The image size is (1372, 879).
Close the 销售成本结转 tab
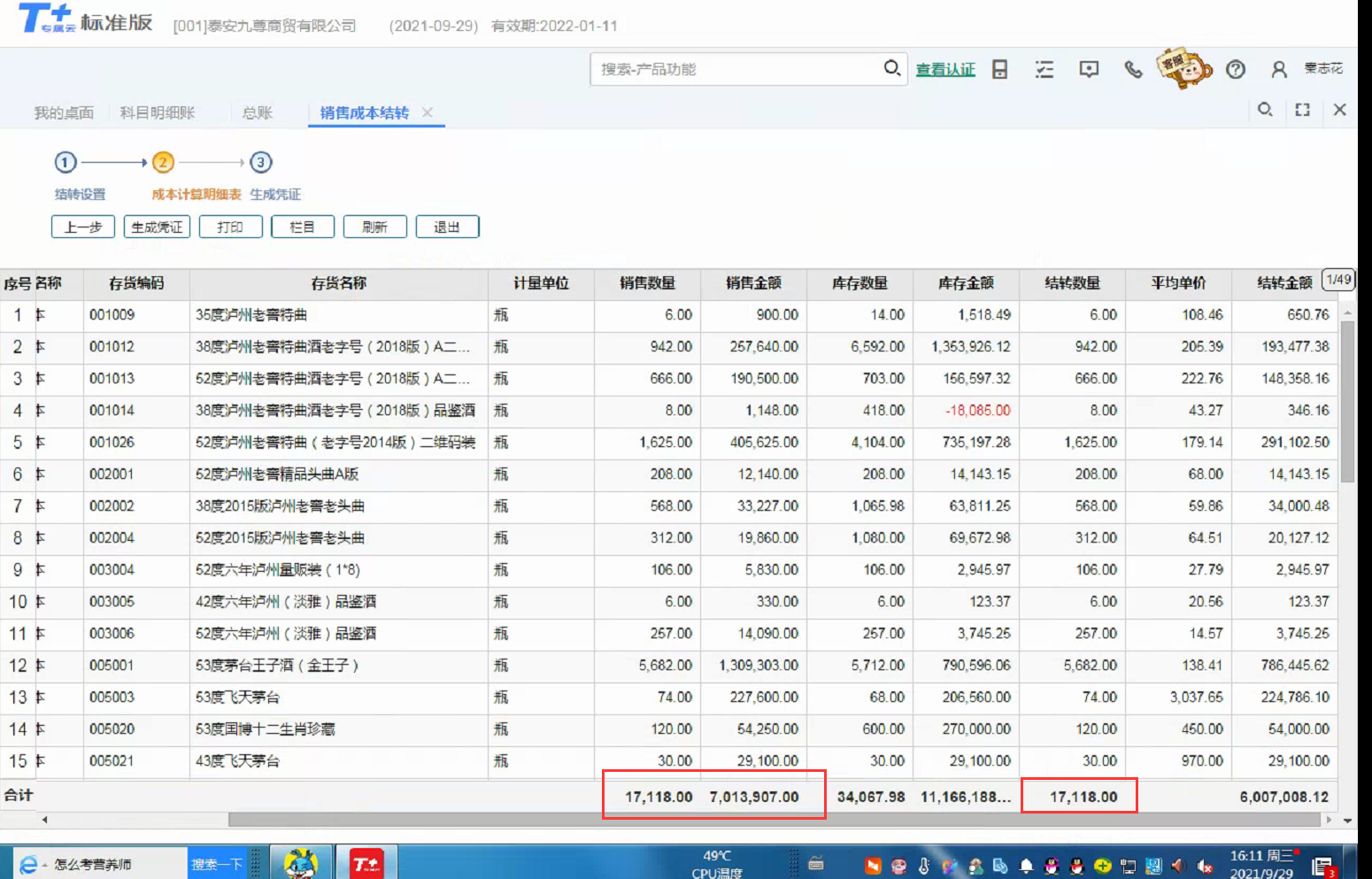428,112
